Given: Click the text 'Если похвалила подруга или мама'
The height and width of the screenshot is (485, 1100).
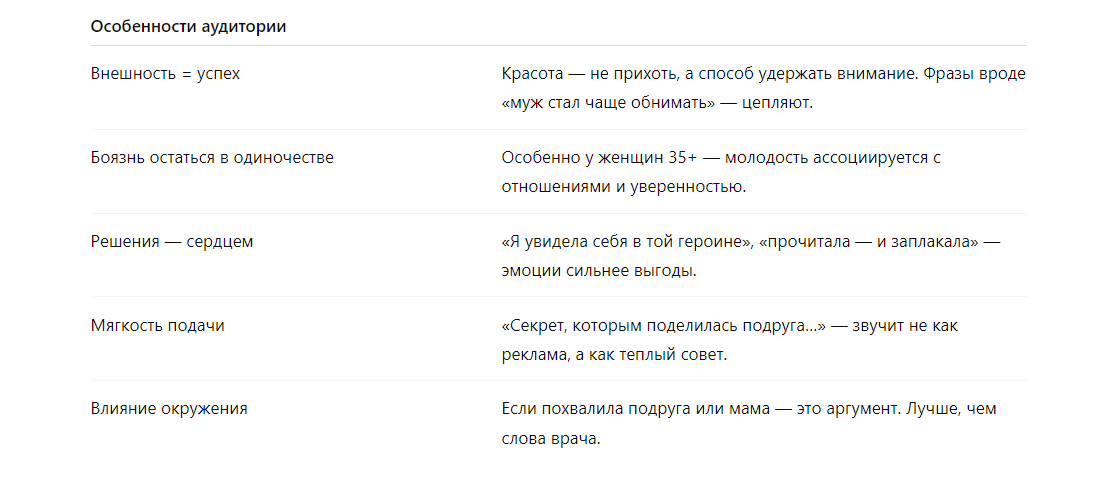Looking at the screenshot, I should click(636, 408).
